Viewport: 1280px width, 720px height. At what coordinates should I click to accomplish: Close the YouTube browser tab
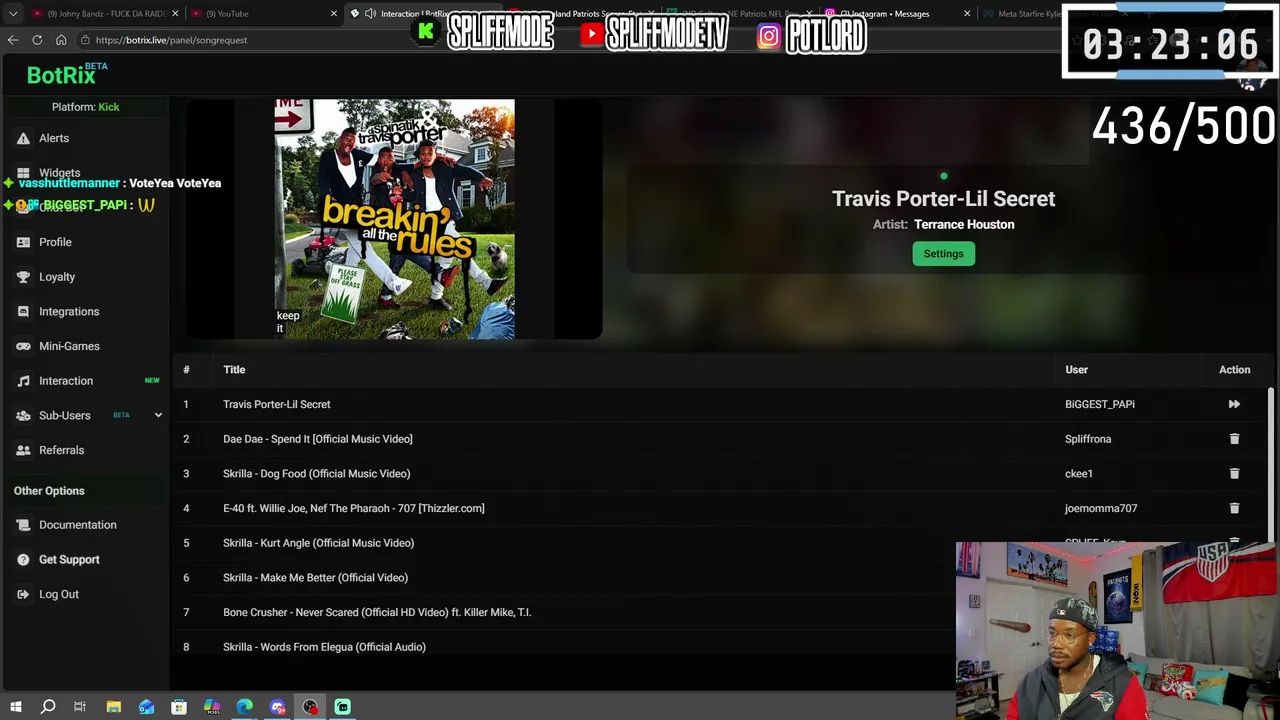tap(334, 14)
